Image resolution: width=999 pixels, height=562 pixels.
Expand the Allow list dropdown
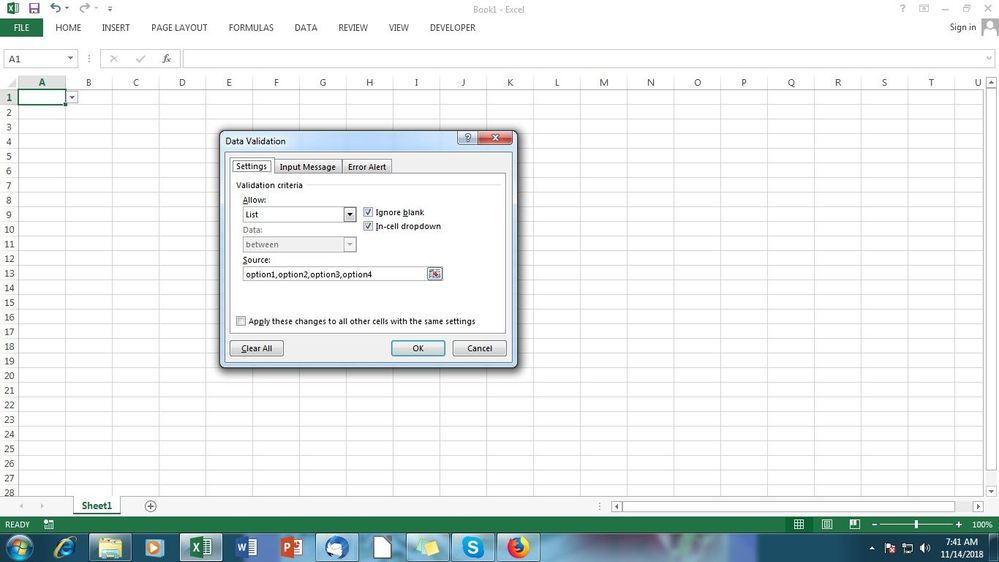coord(350,215)
